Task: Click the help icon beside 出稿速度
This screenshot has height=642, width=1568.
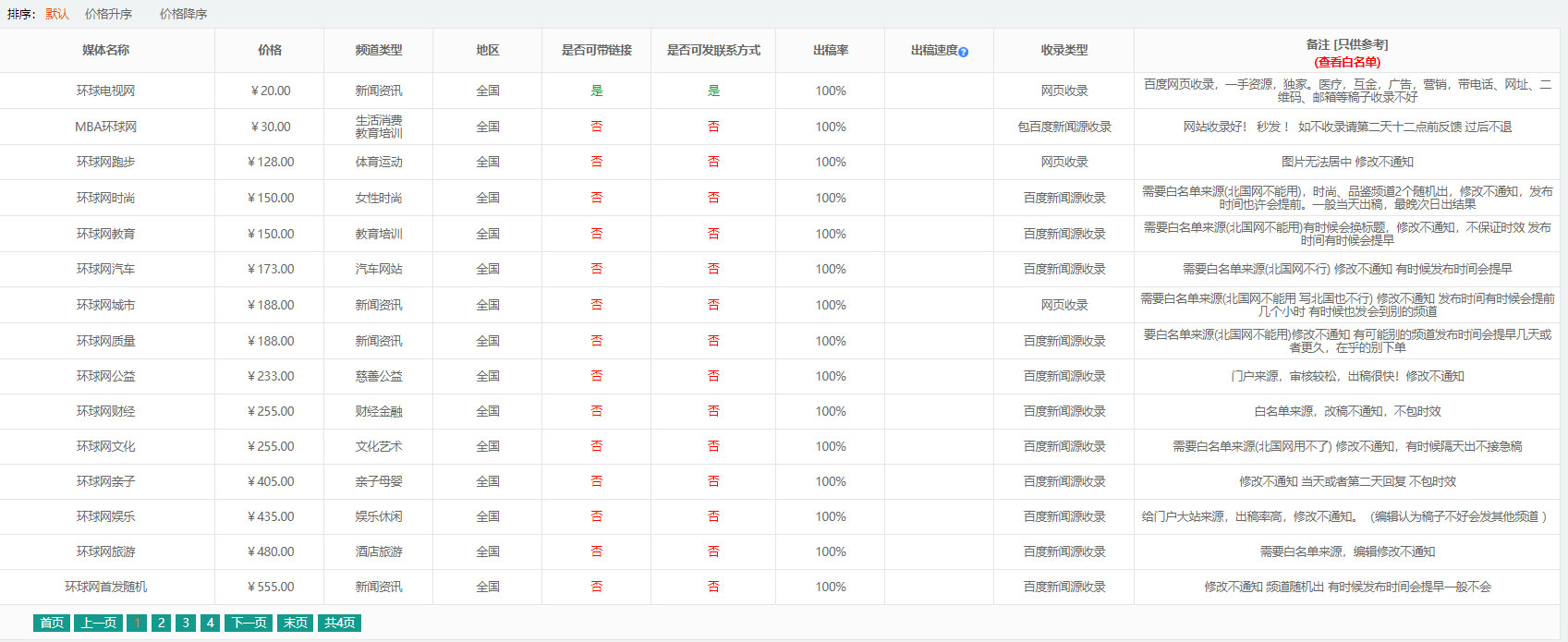Action: pos(963,52)
